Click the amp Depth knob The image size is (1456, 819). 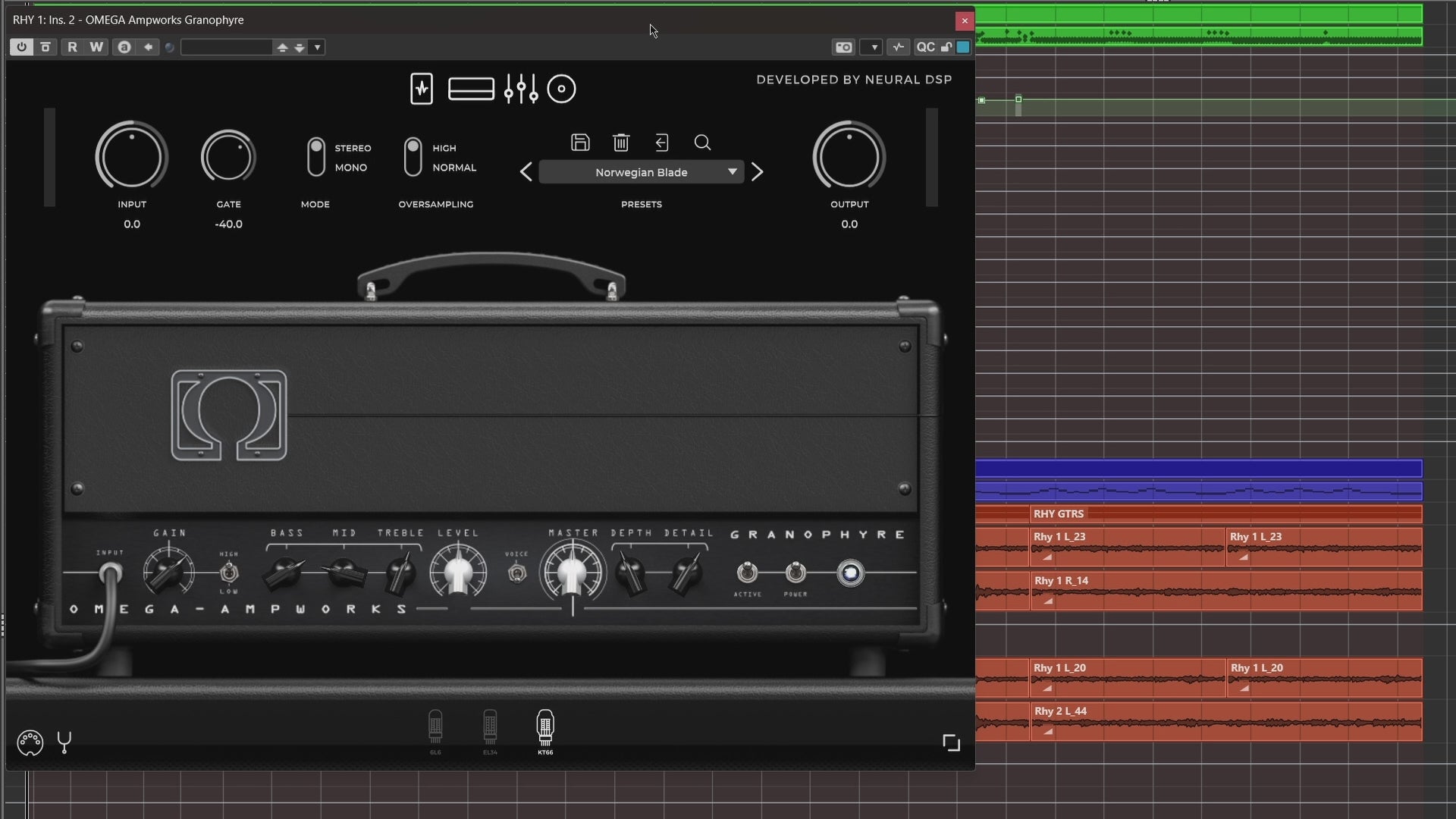(x=630, y=573)
